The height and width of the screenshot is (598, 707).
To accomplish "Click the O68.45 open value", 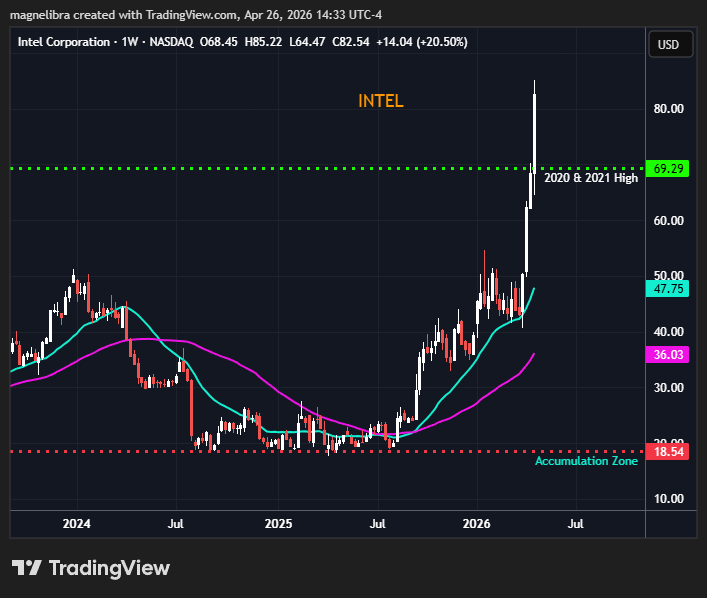I will coord(218,42).
